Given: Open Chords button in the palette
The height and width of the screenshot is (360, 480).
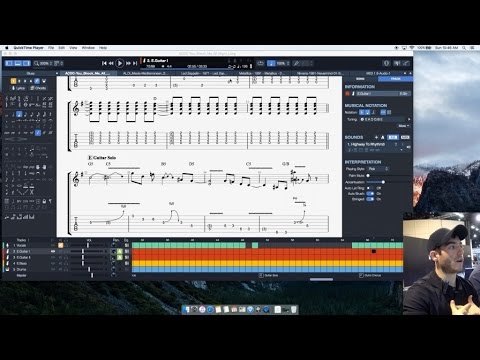Looking at the screenshot, I should click(38, 88).
